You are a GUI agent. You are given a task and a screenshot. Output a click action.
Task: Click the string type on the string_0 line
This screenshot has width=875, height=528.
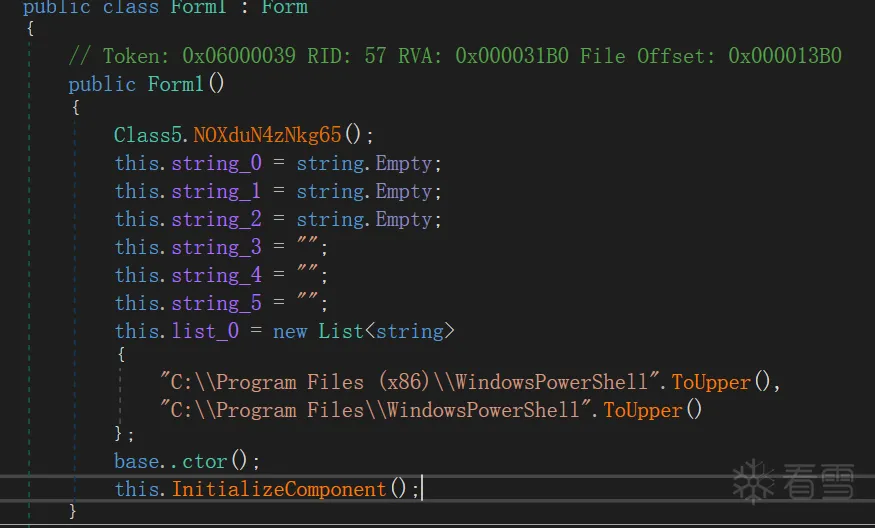pyautogui.click(x=330, y=164)
